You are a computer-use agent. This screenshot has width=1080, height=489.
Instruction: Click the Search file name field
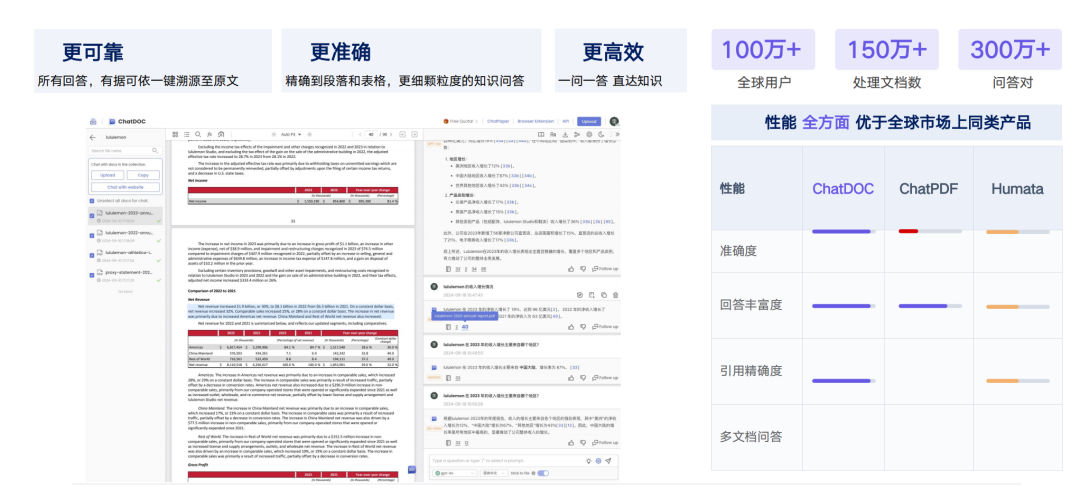[x=123, y=151]
